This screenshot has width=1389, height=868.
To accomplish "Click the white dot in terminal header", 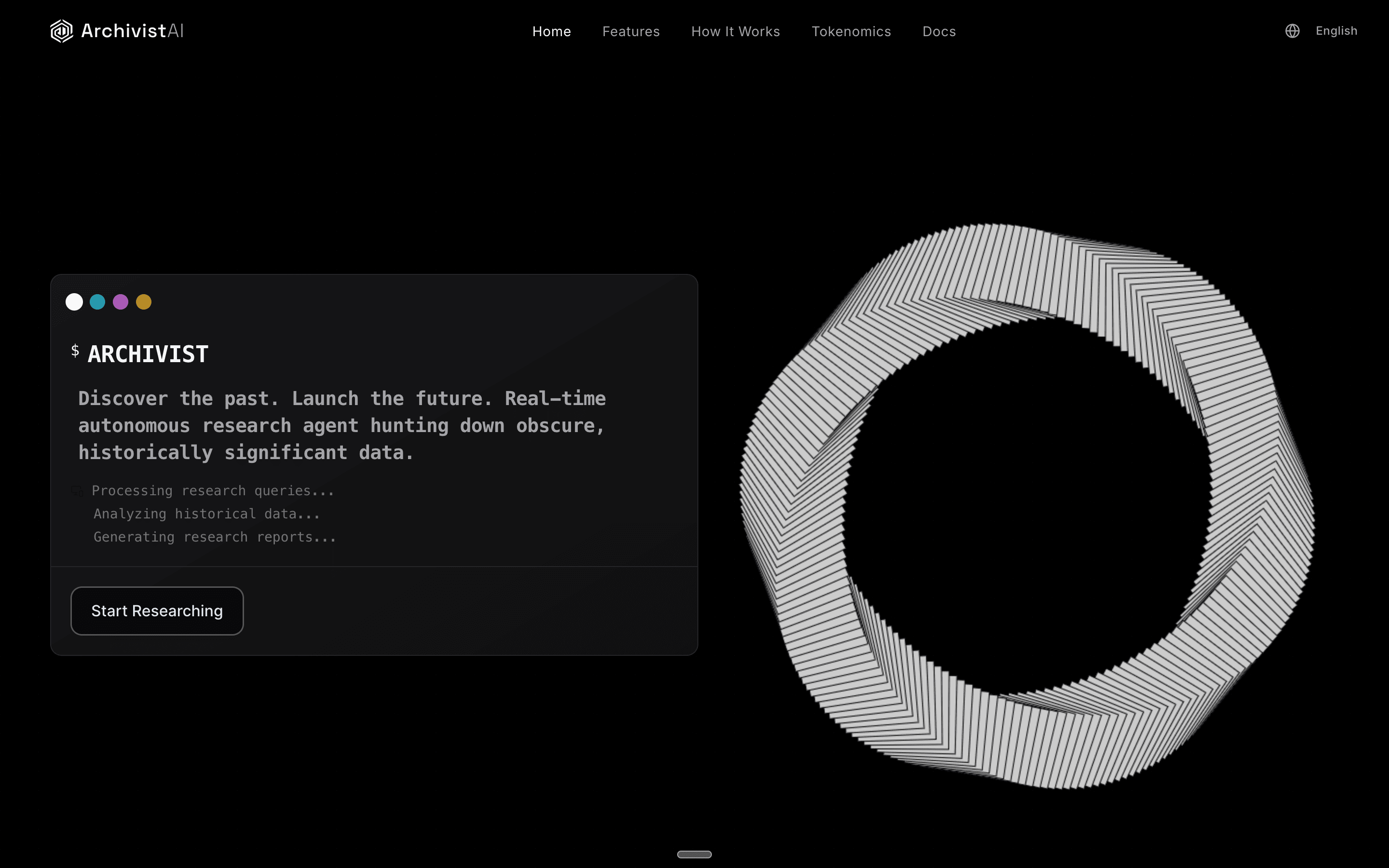I will [x=74, y=302].
